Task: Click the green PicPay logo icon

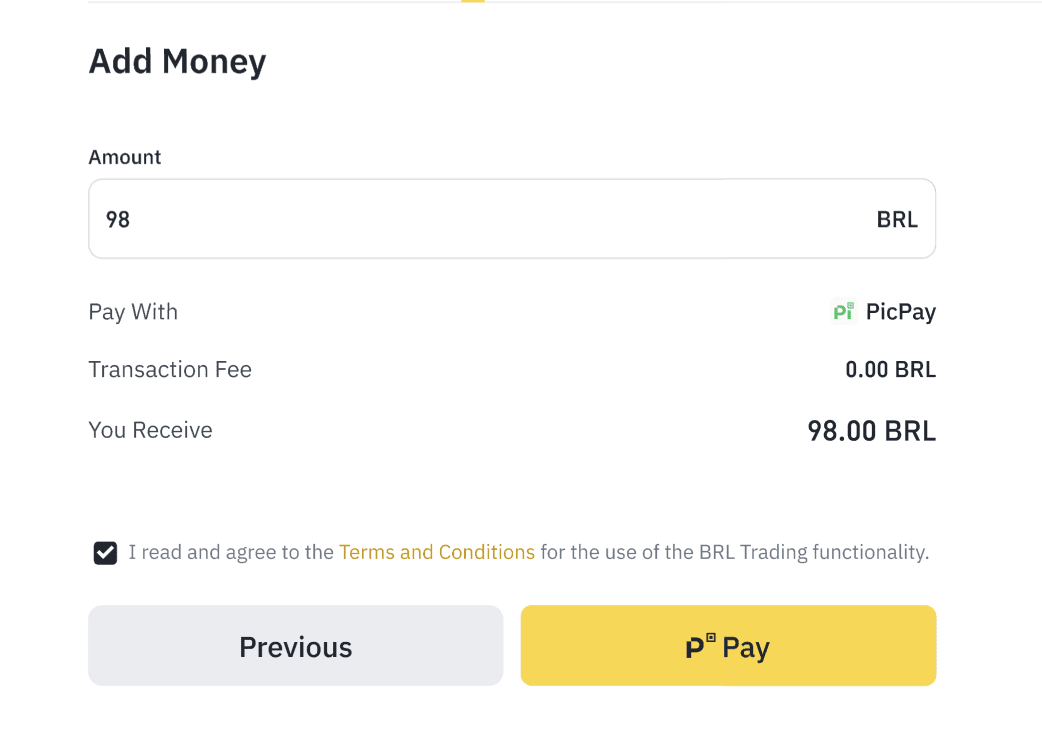Action: (x=844, y=312)
